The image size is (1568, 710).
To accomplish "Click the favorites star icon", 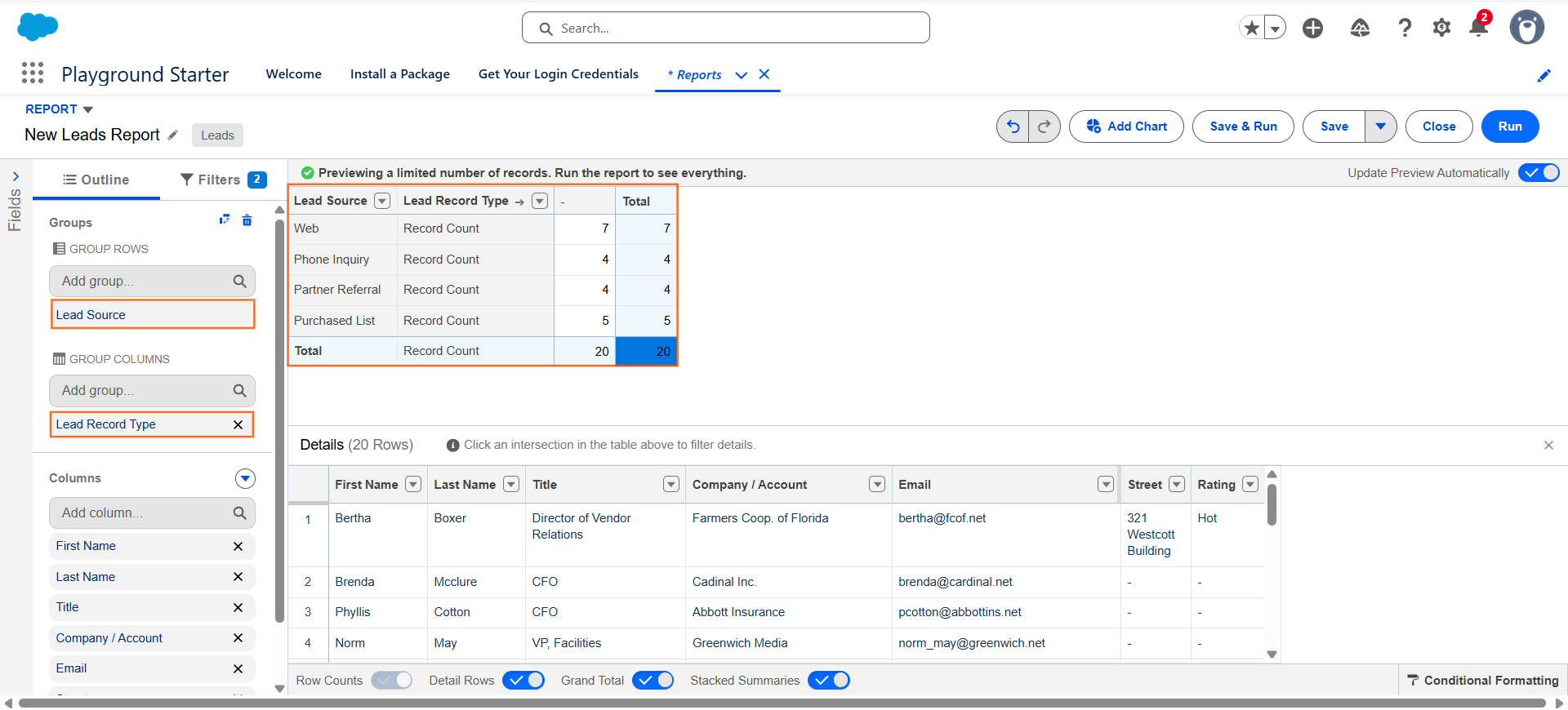I will (1251, 28).
